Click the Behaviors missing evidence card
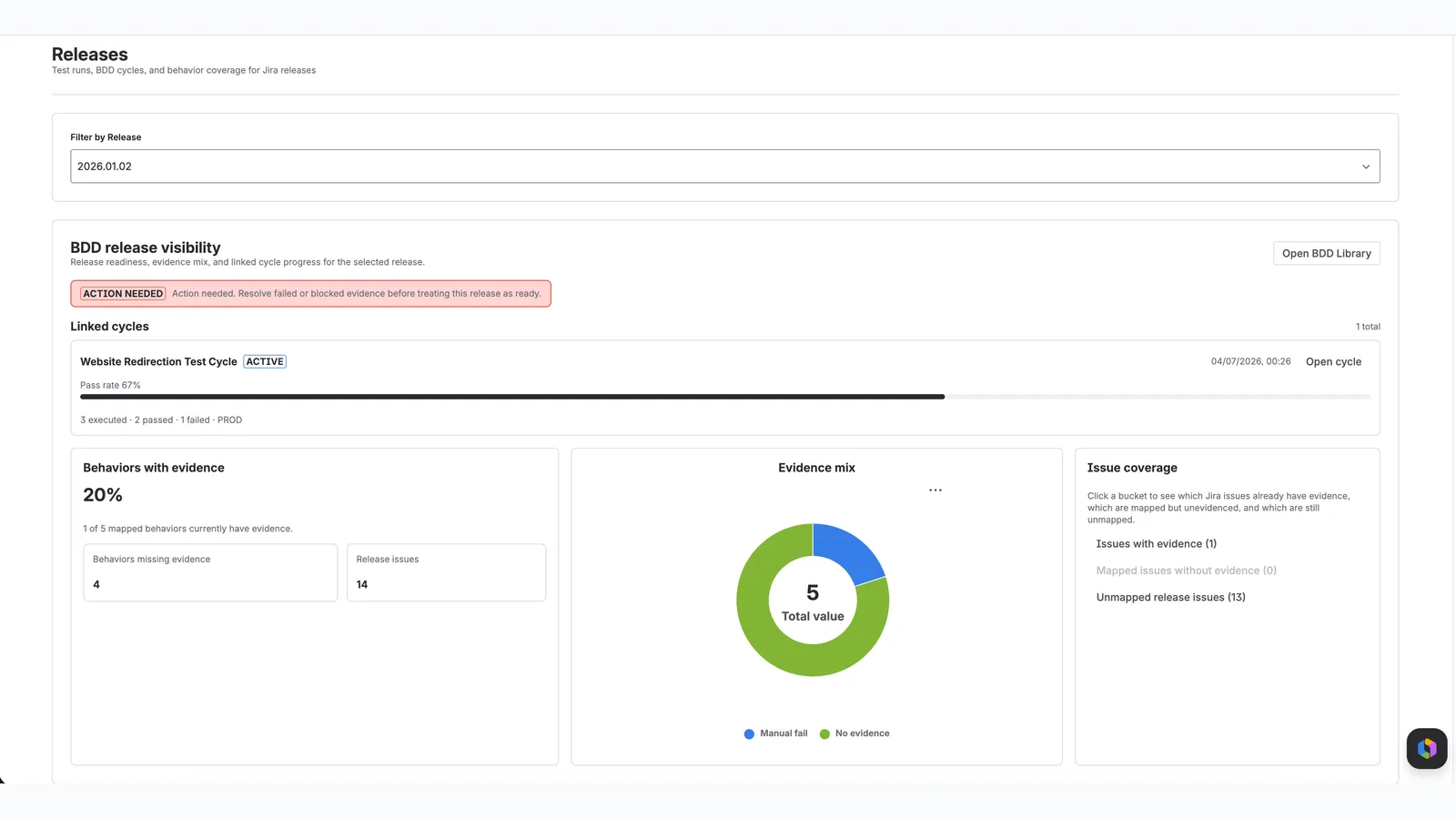This screenshot has height=819, width=1456. (210, 572)
